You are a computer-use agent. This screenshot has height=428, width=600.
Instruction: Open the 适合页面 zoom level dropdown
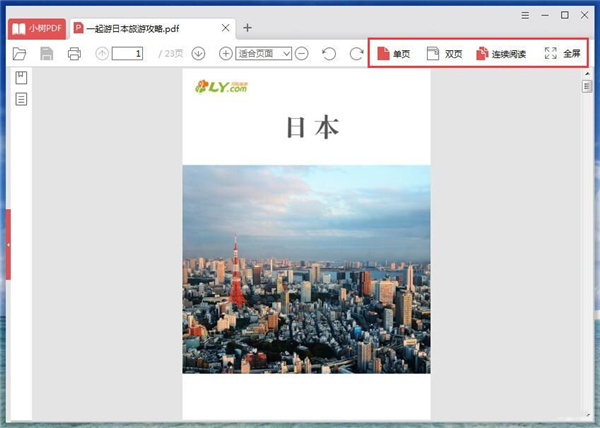tap(264, 54)
